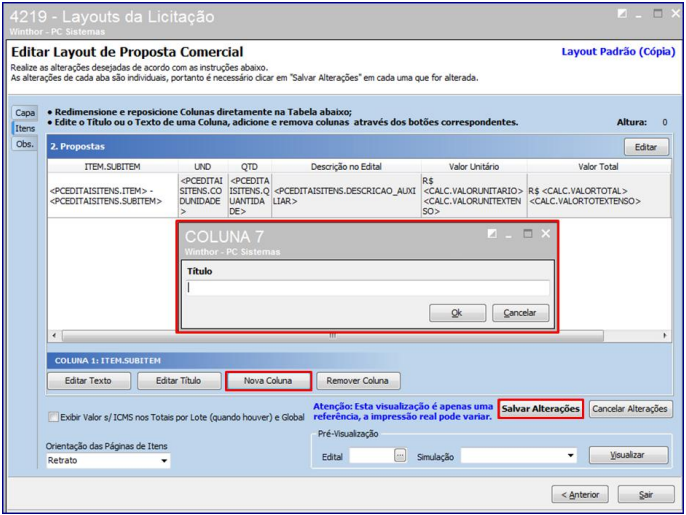Select the QTD column header
This screenshot has width=686, height=515.
coord(249,167)
